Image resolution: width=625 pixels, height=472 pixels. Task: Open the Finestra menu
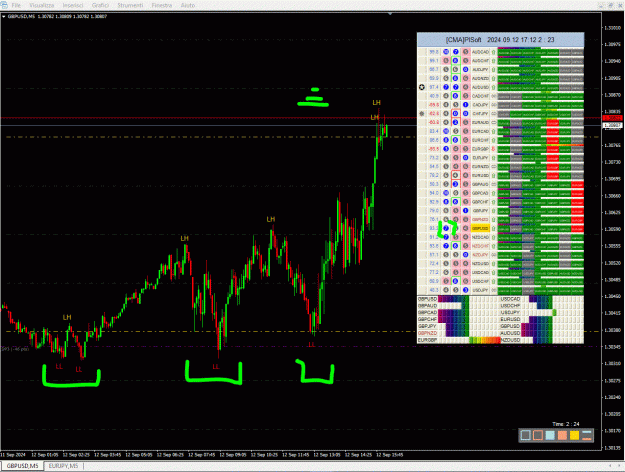tap(162, 5)
